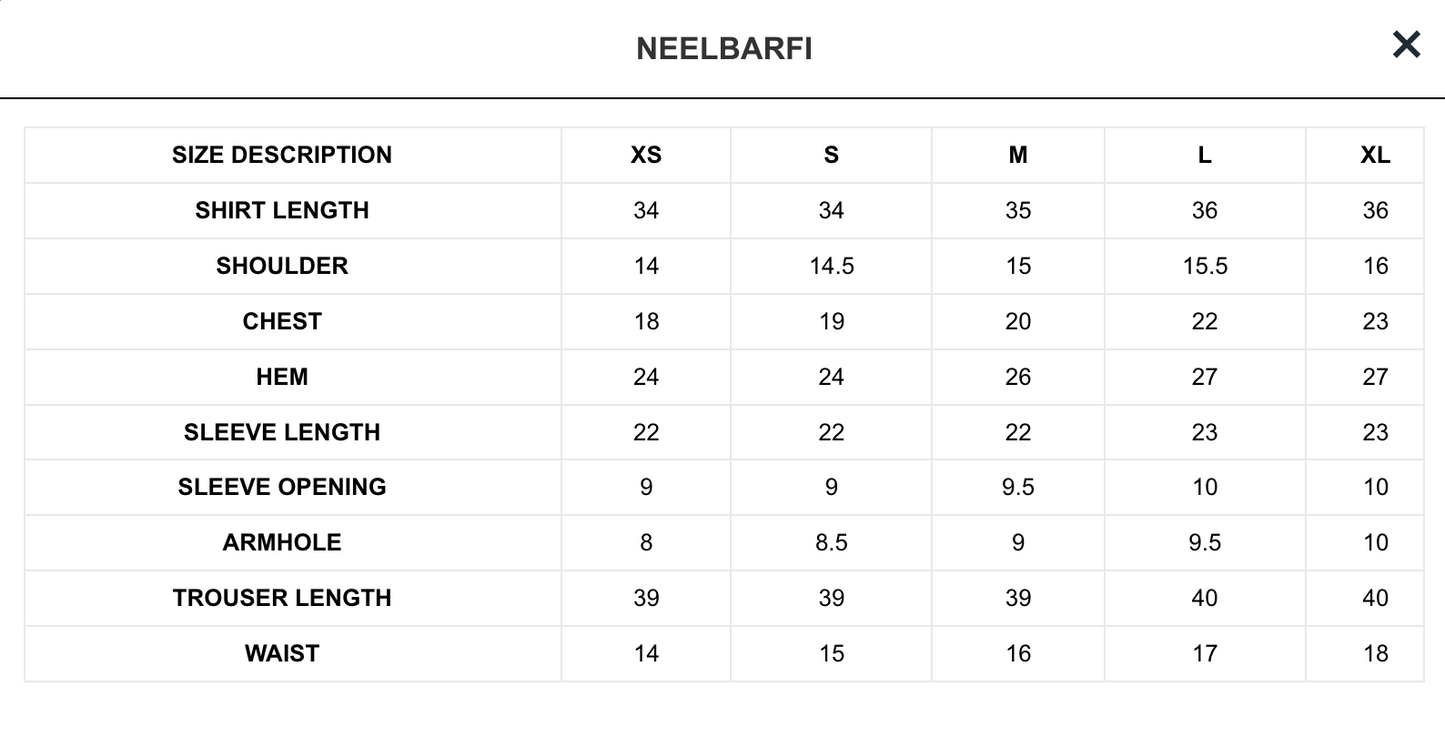The image size is (1445, 737).
Task: Select the chest value 20 for size M
Action: click(1018, 321)
